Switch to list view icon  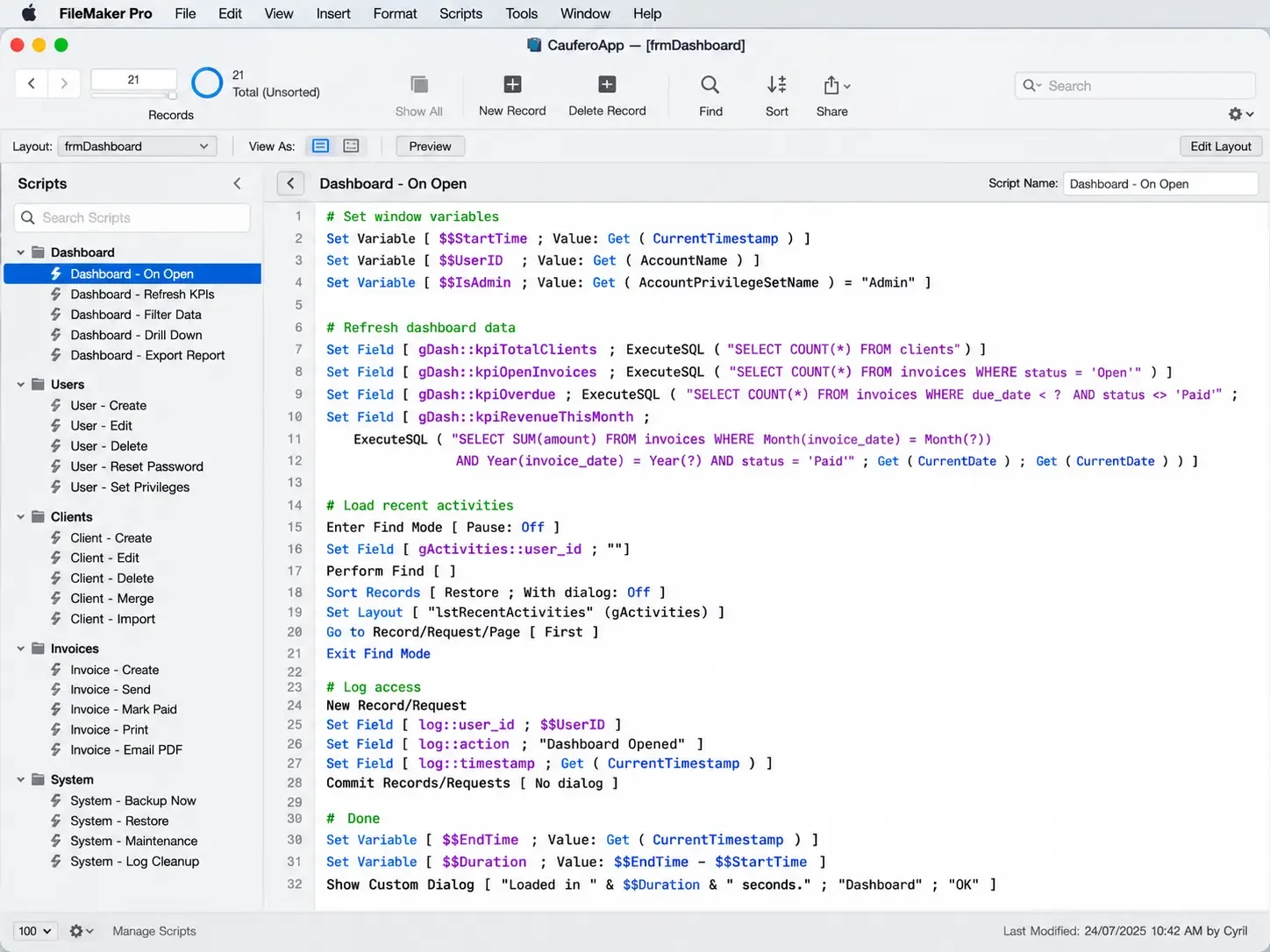click(351, 146)
